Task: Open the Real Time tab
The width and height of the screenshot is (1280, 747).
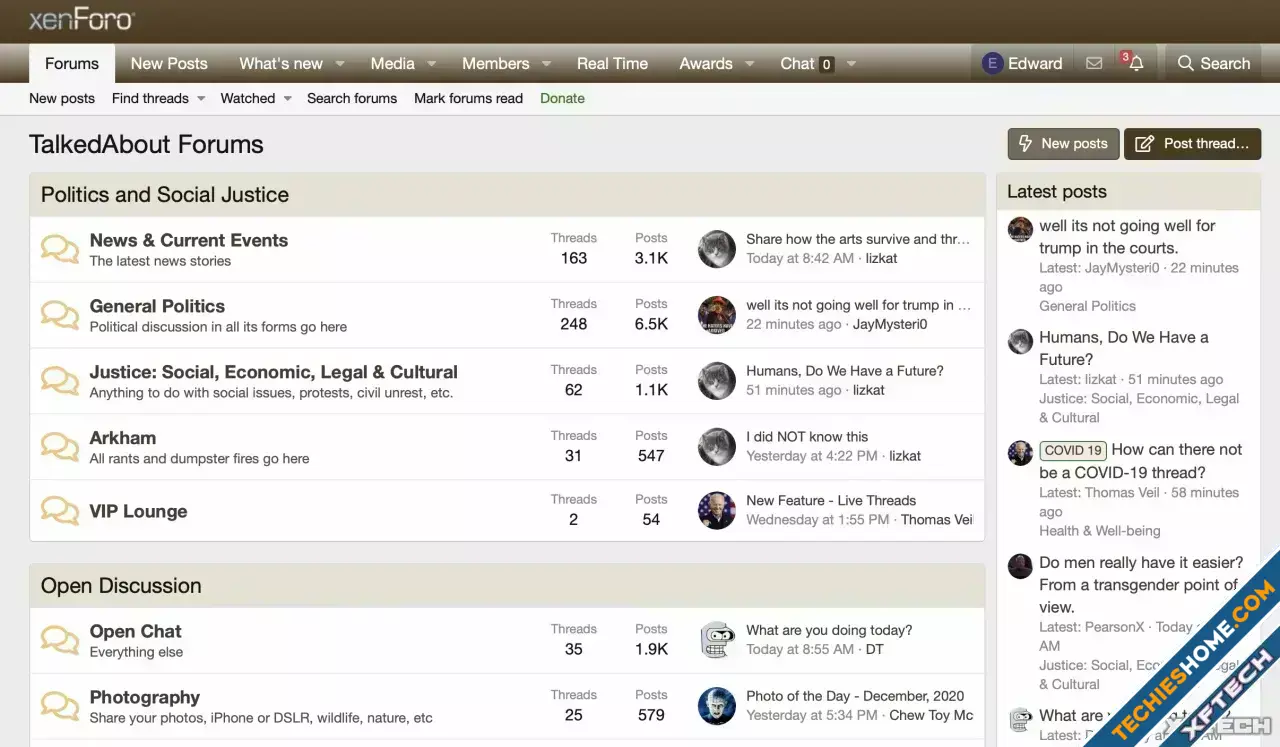Action: pos(612,63)
